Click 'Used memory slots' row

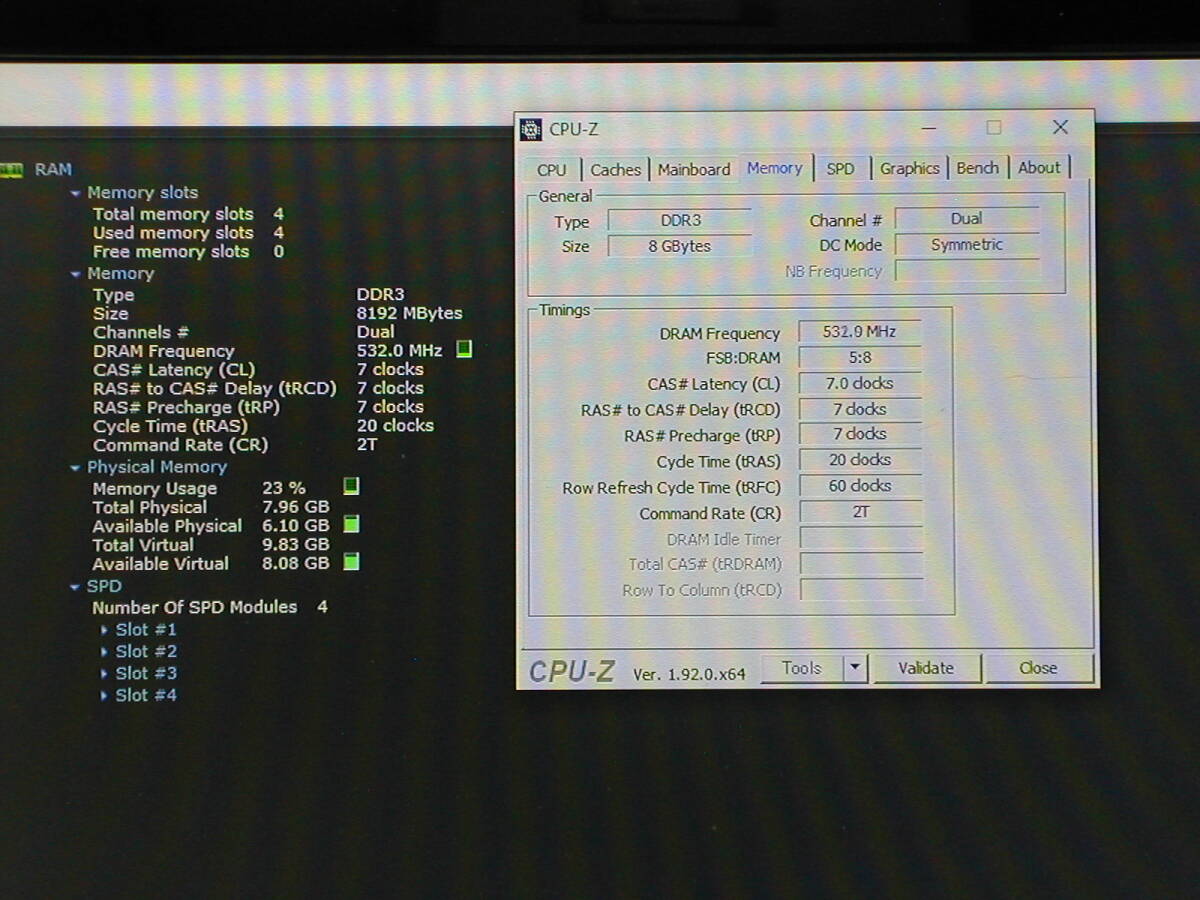tap(188, 233)
